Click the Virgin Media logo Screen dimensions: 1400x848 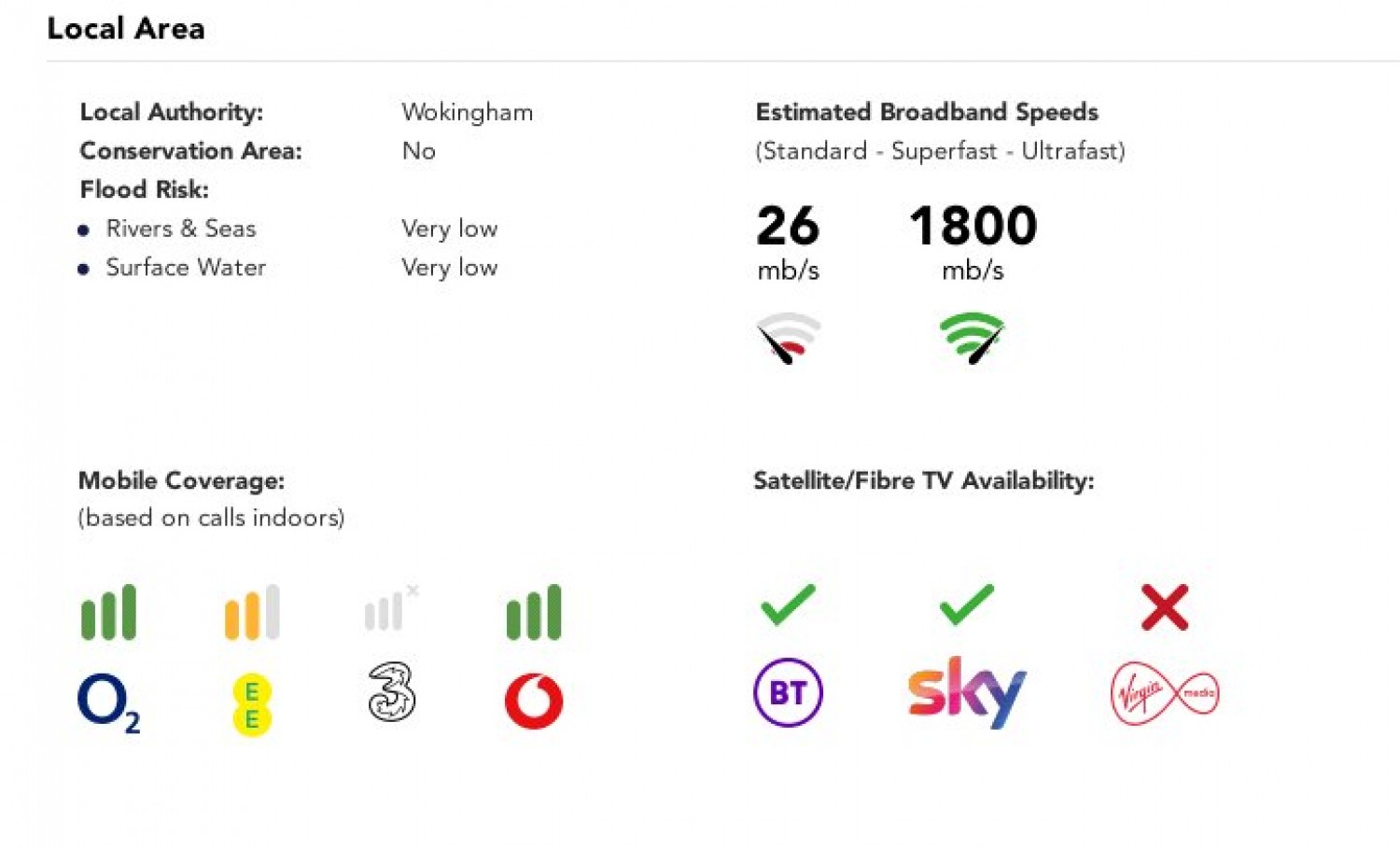pyautogui.click(x=1165, y=693)
